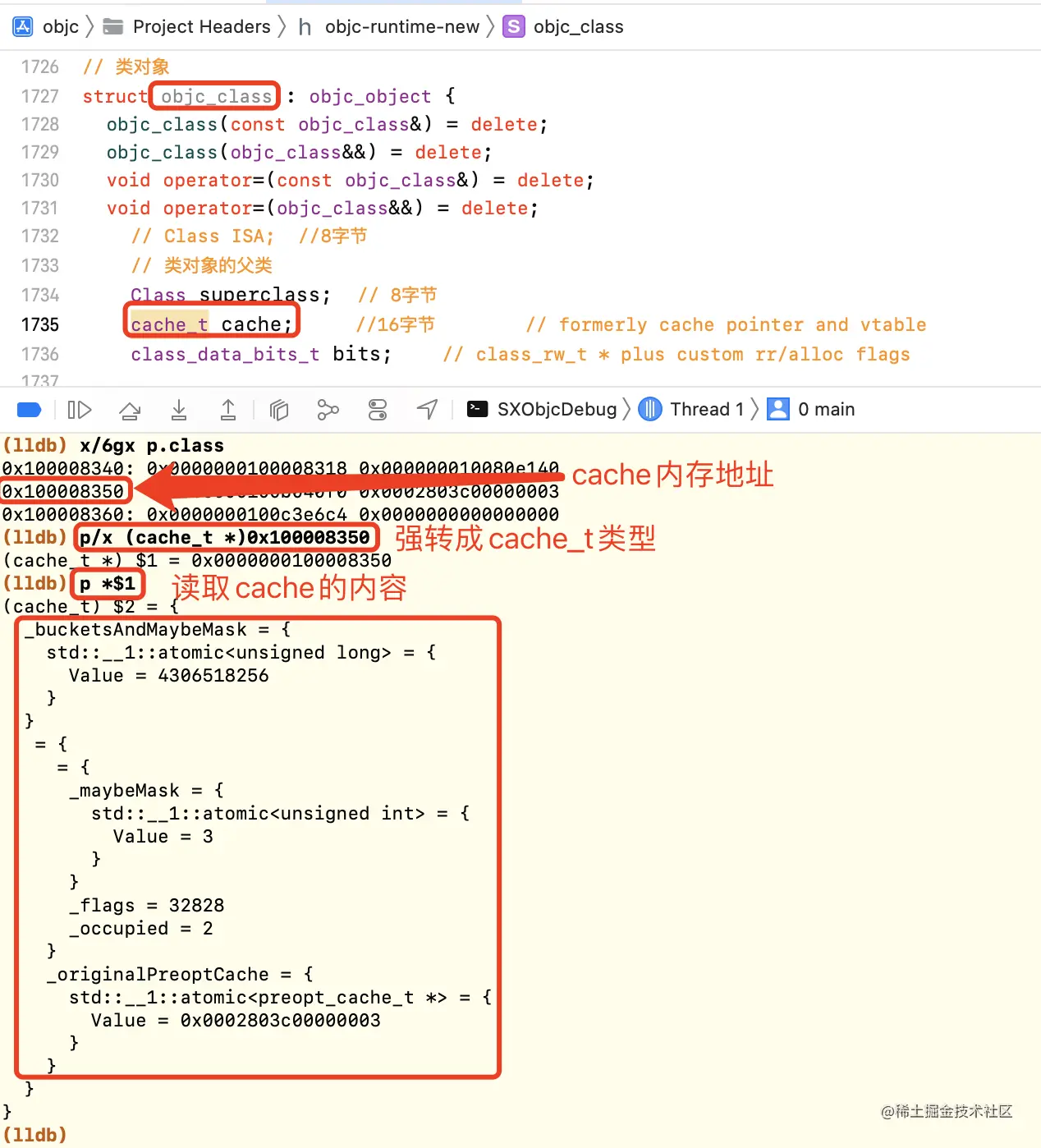Click the header file h icon
Viewport: 1041px width, 1148px height.
click(305, 27)
